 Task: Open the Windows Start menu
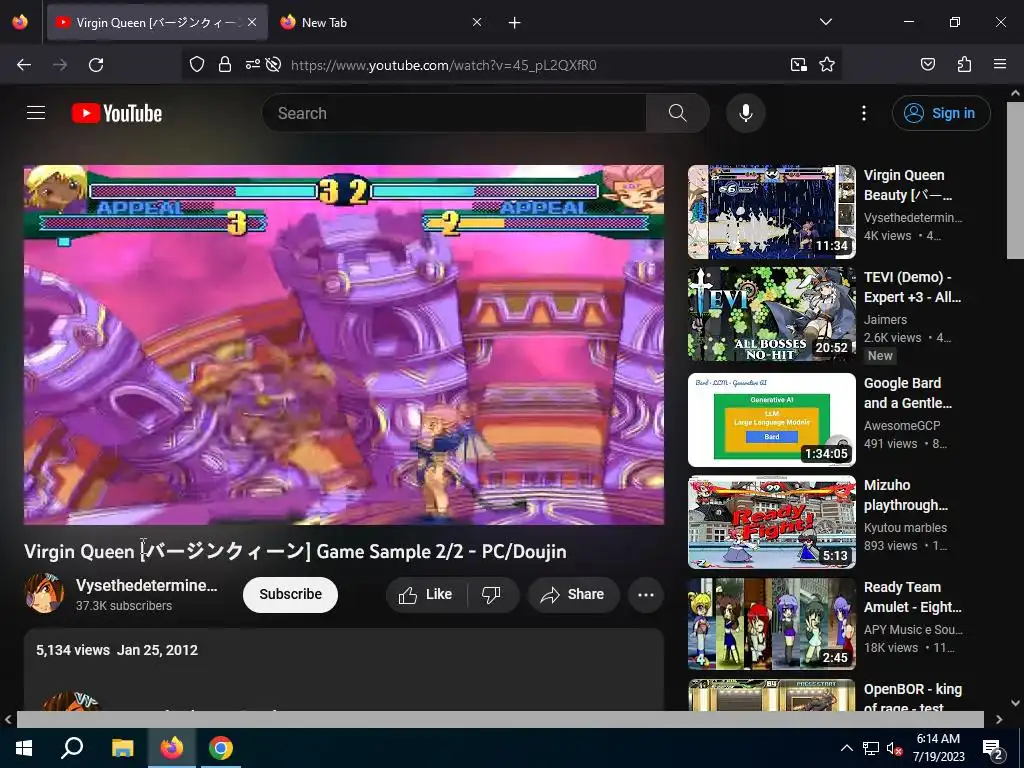(x=24, y=748)
